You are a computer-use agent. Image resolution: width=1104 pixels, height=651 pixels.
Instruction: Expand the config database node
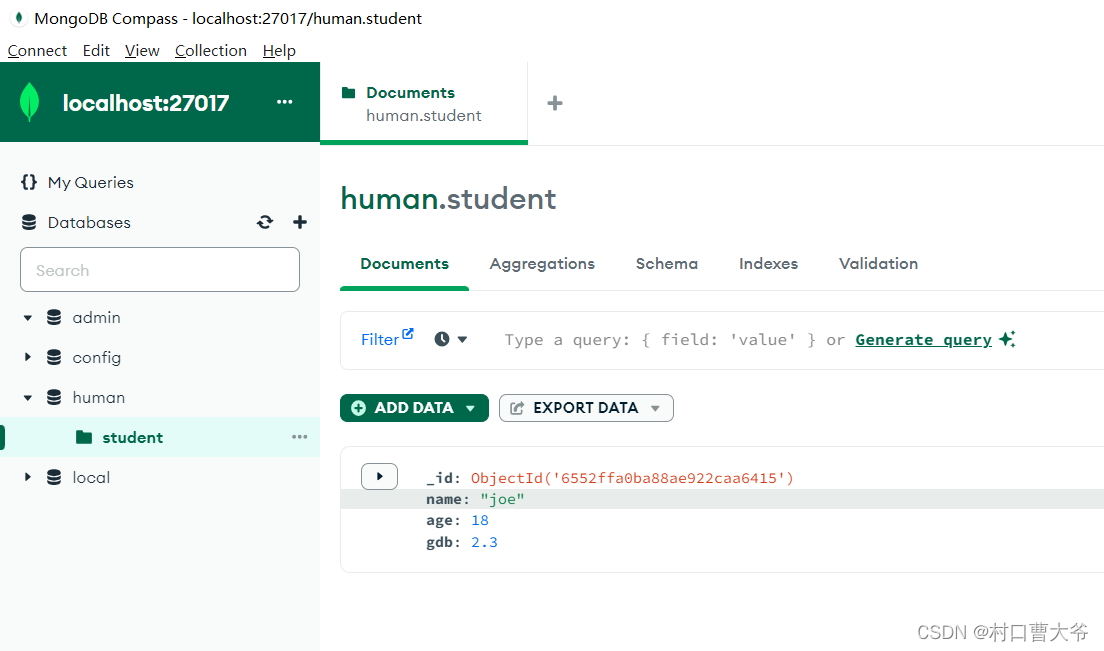[27, 358]
